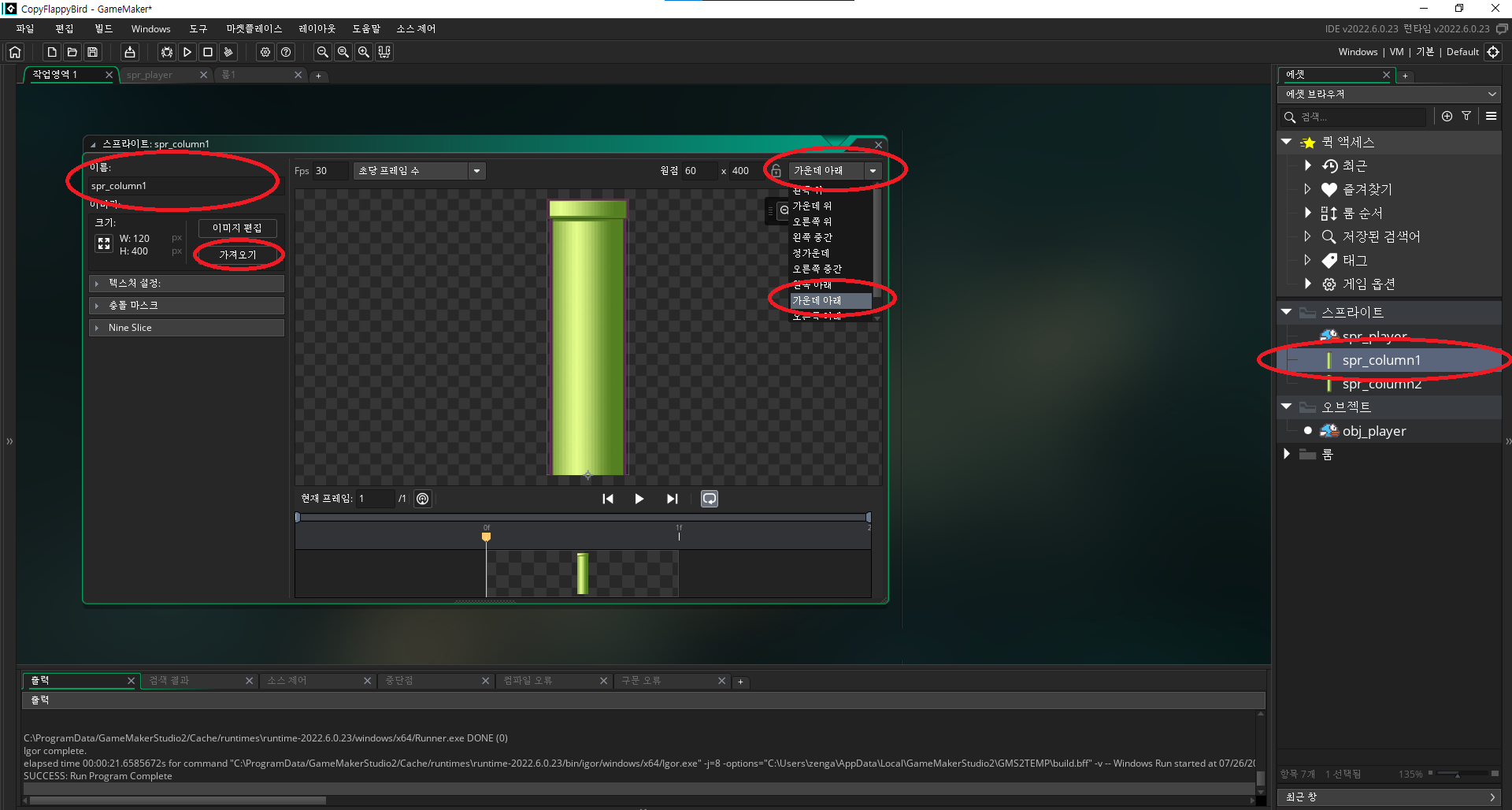This screenshot has width=1512, height=810.
Task: Click search icon in asset browser
Action: pos(1290,117)
